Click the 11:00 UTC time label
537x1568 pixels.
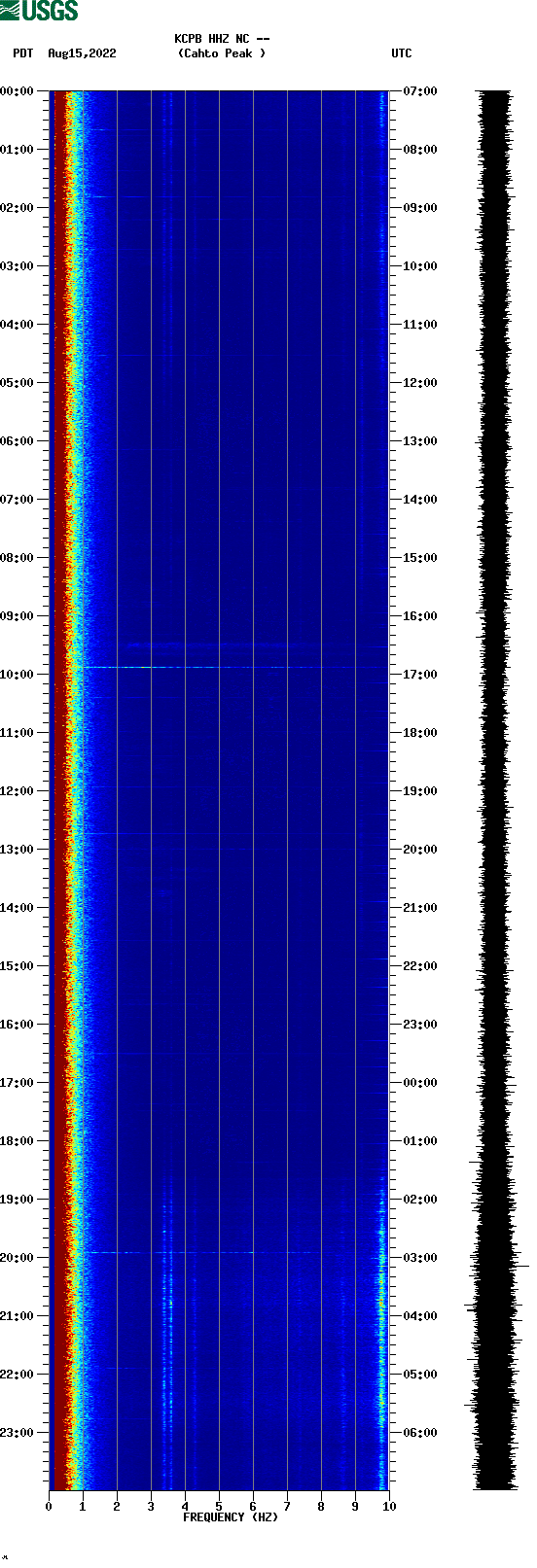tap(420, 325)
